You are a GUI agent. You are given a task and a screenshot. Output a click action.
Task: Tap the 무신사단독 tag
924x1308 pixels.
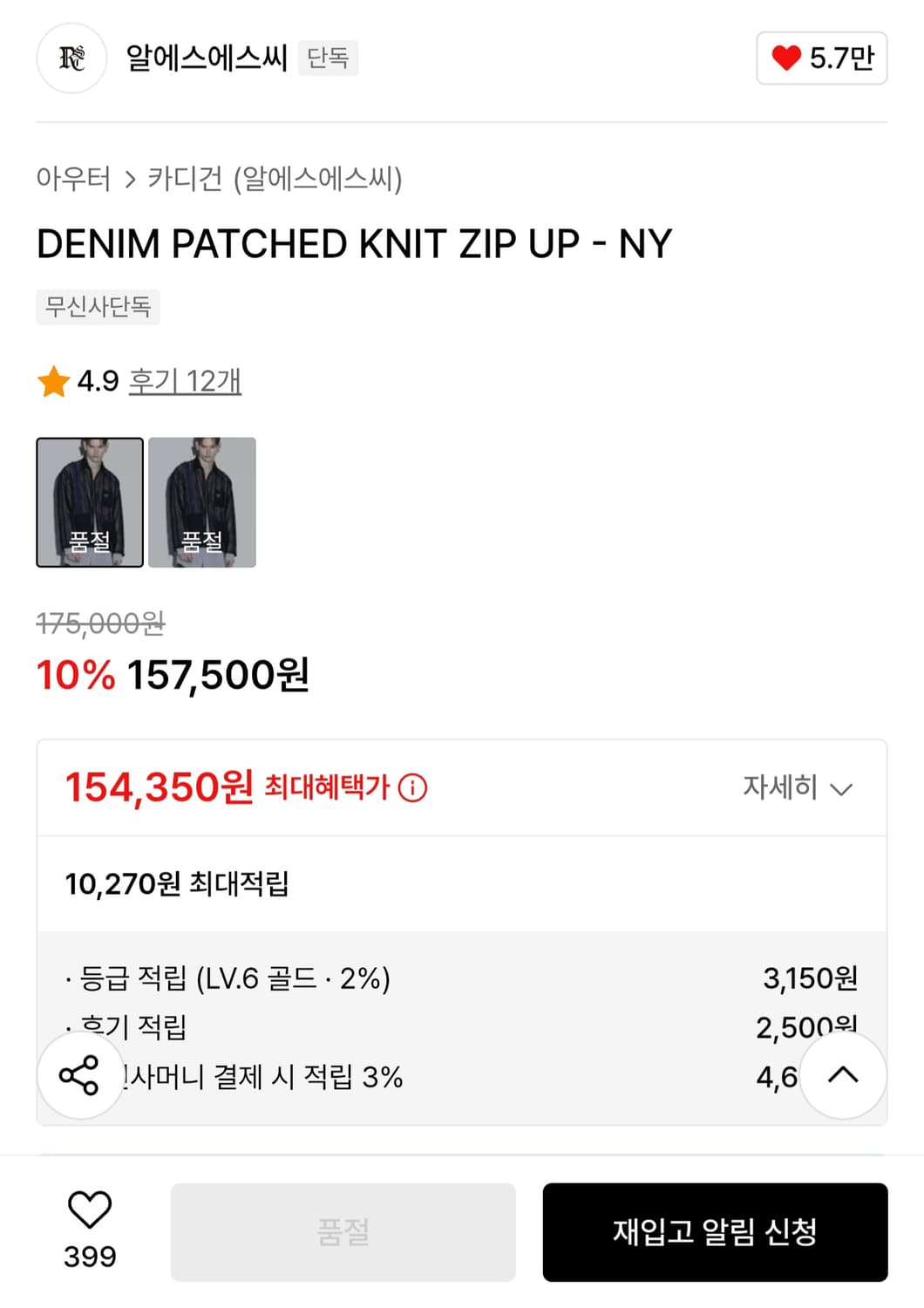click(98, 307)
